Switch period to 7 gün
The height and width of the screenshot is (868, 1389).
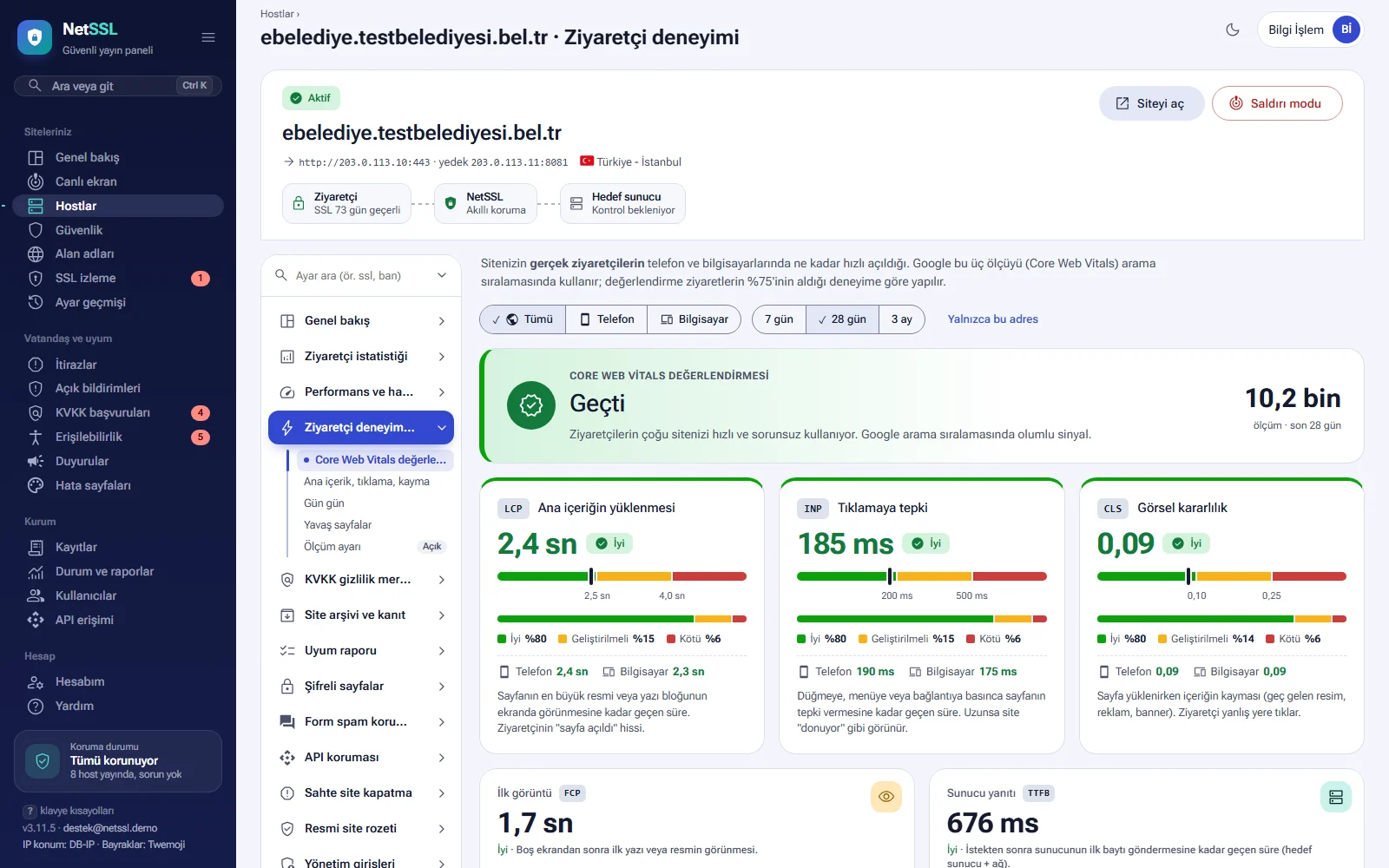point(779,319)
